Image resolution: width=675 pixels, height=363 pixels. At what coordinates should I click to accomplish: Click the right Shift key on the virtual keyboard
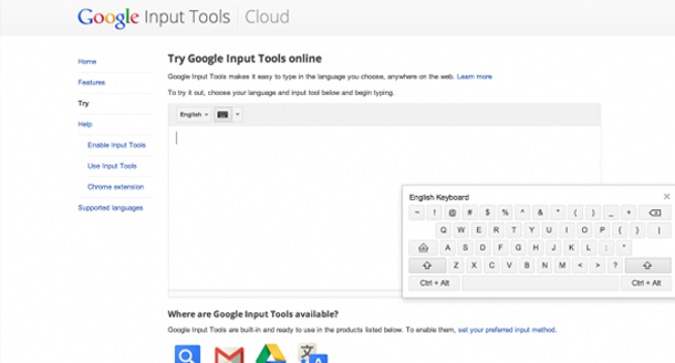coord(647,266)
